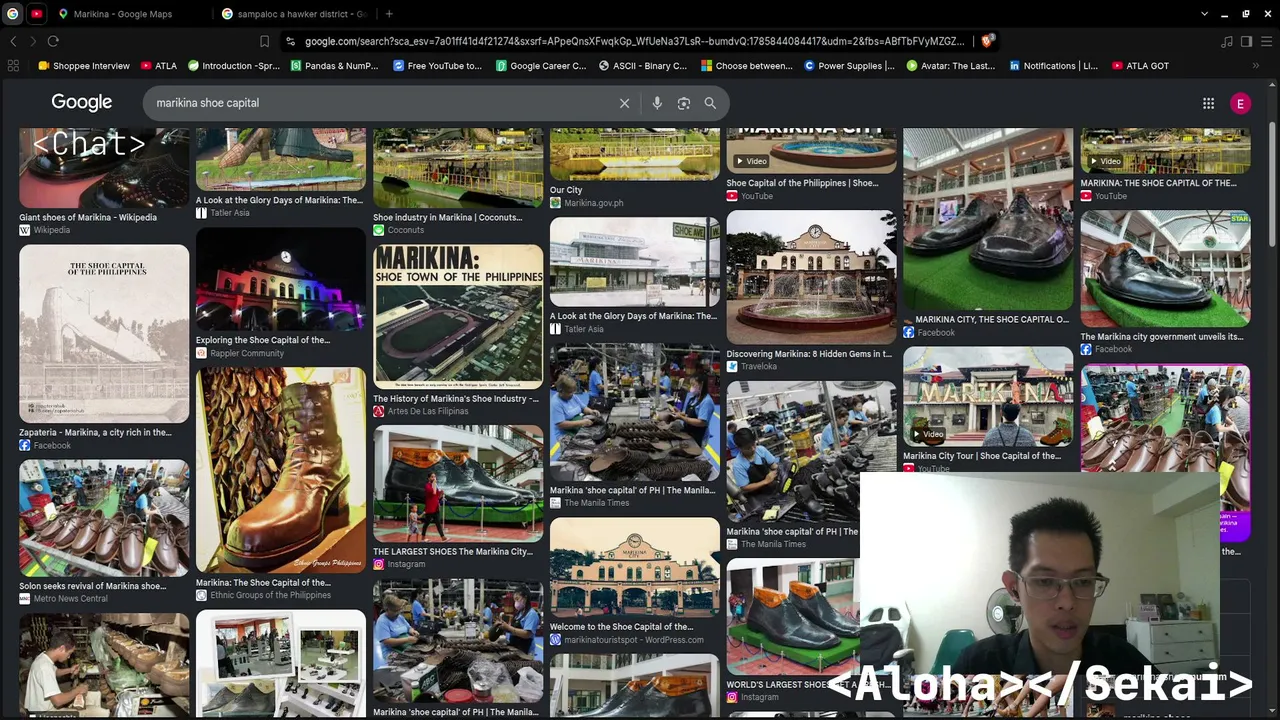Open the Marikina city government unveils result
Viewport: 1280px width, 720px height.
[1162, 337]
